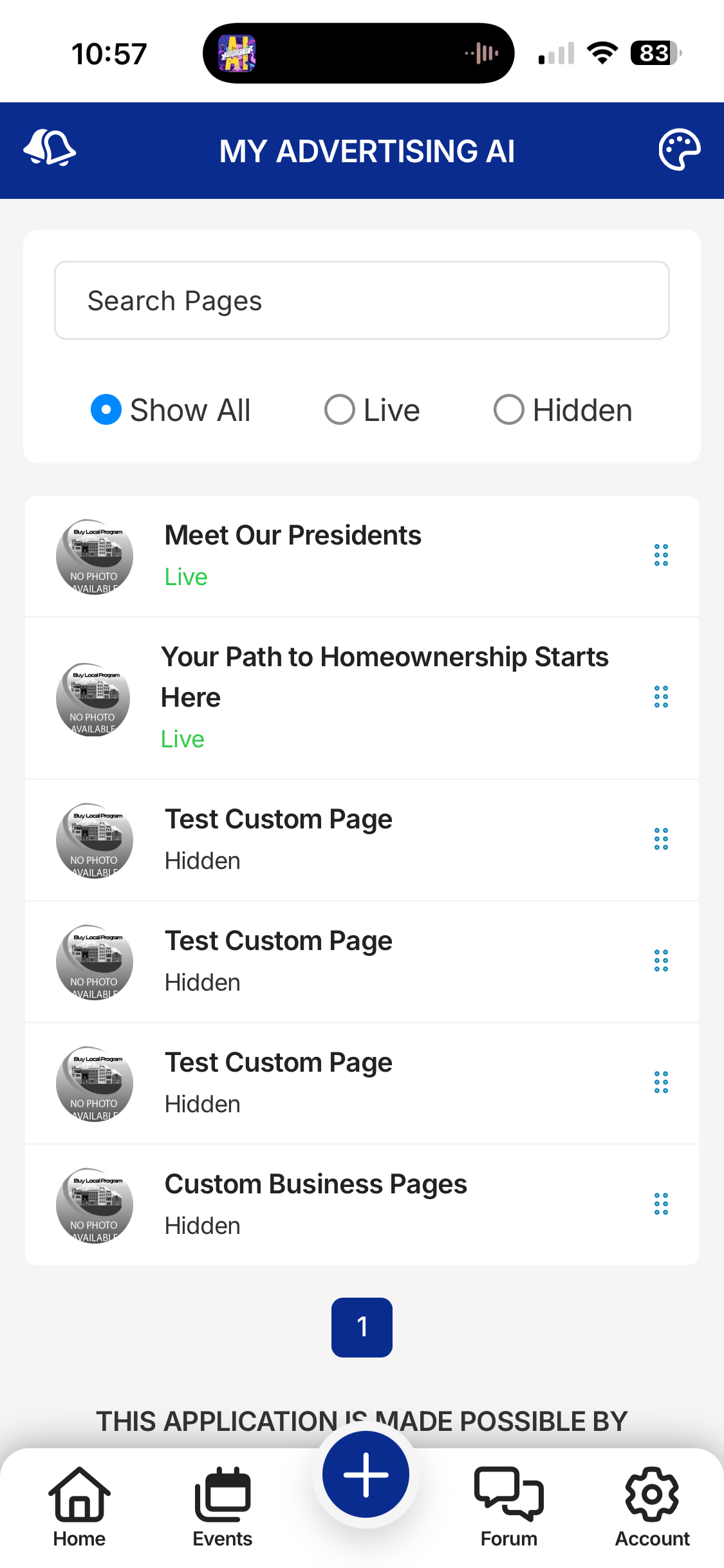
Task: Open the Meet Our Presidents page
Action: [293, 536]
